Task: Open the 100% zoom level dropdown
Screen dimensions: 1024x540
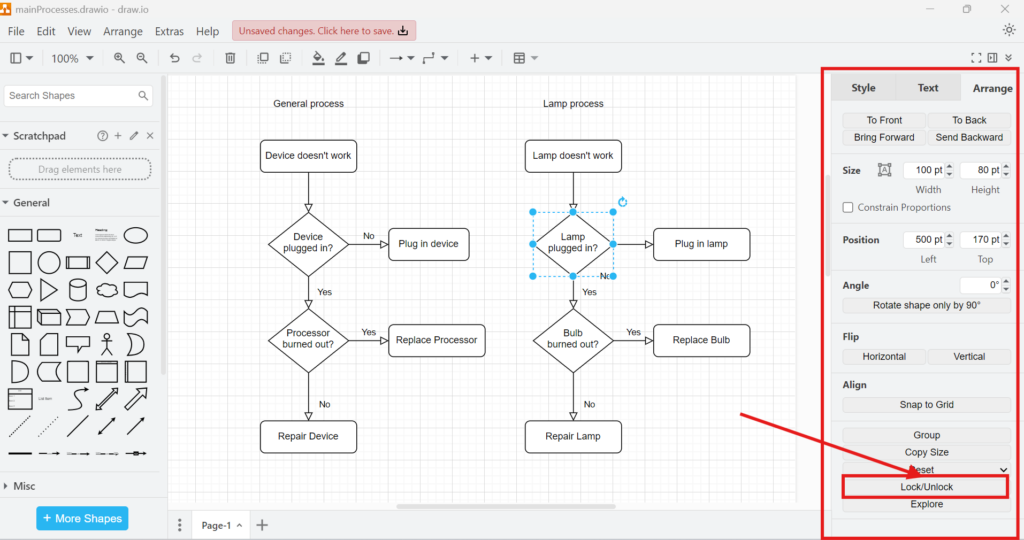Action: click(x=72, y=58)
